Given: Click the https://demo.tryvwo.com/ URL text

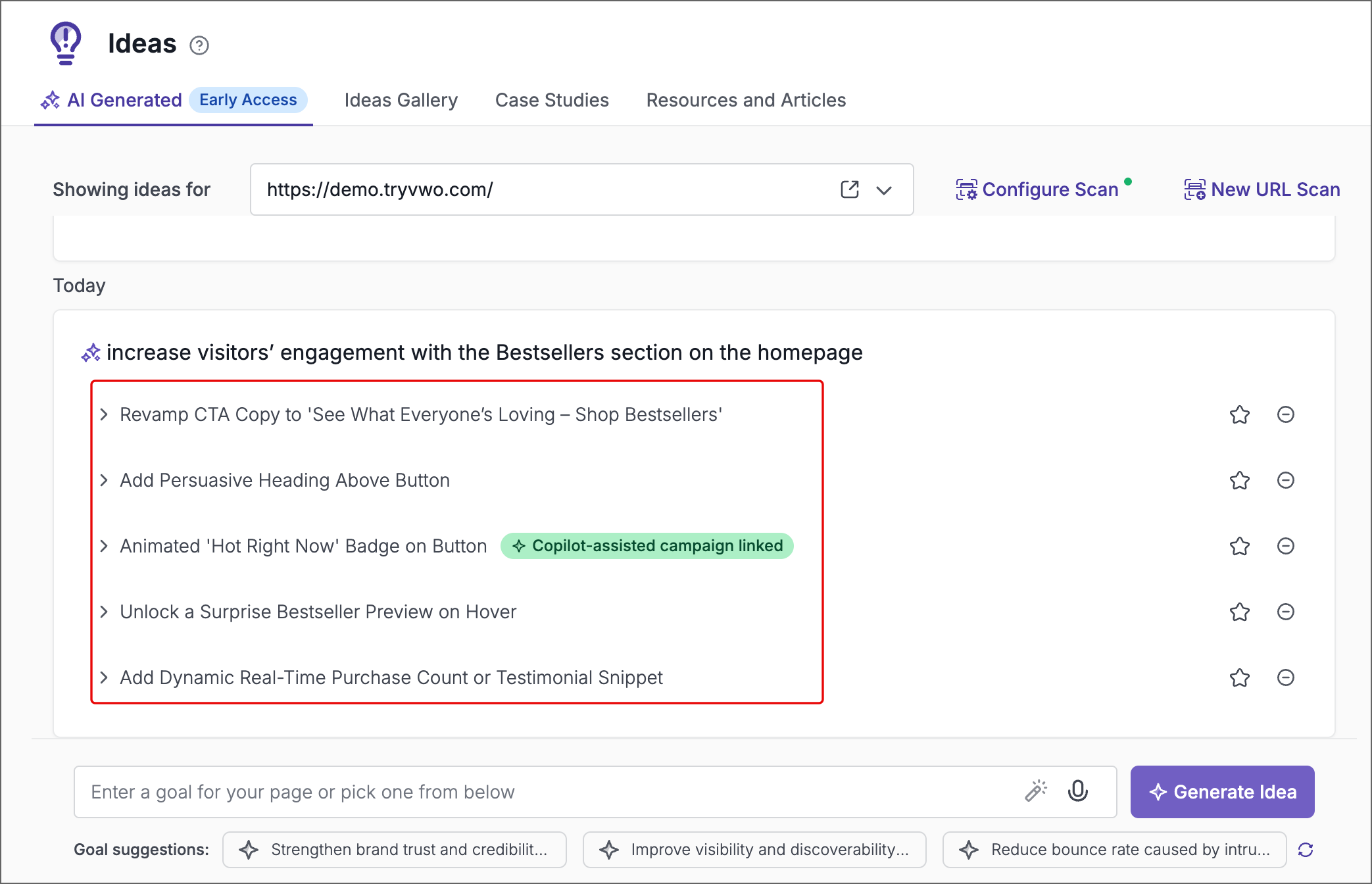Looking at the screenshot, I should coord(380,189).
